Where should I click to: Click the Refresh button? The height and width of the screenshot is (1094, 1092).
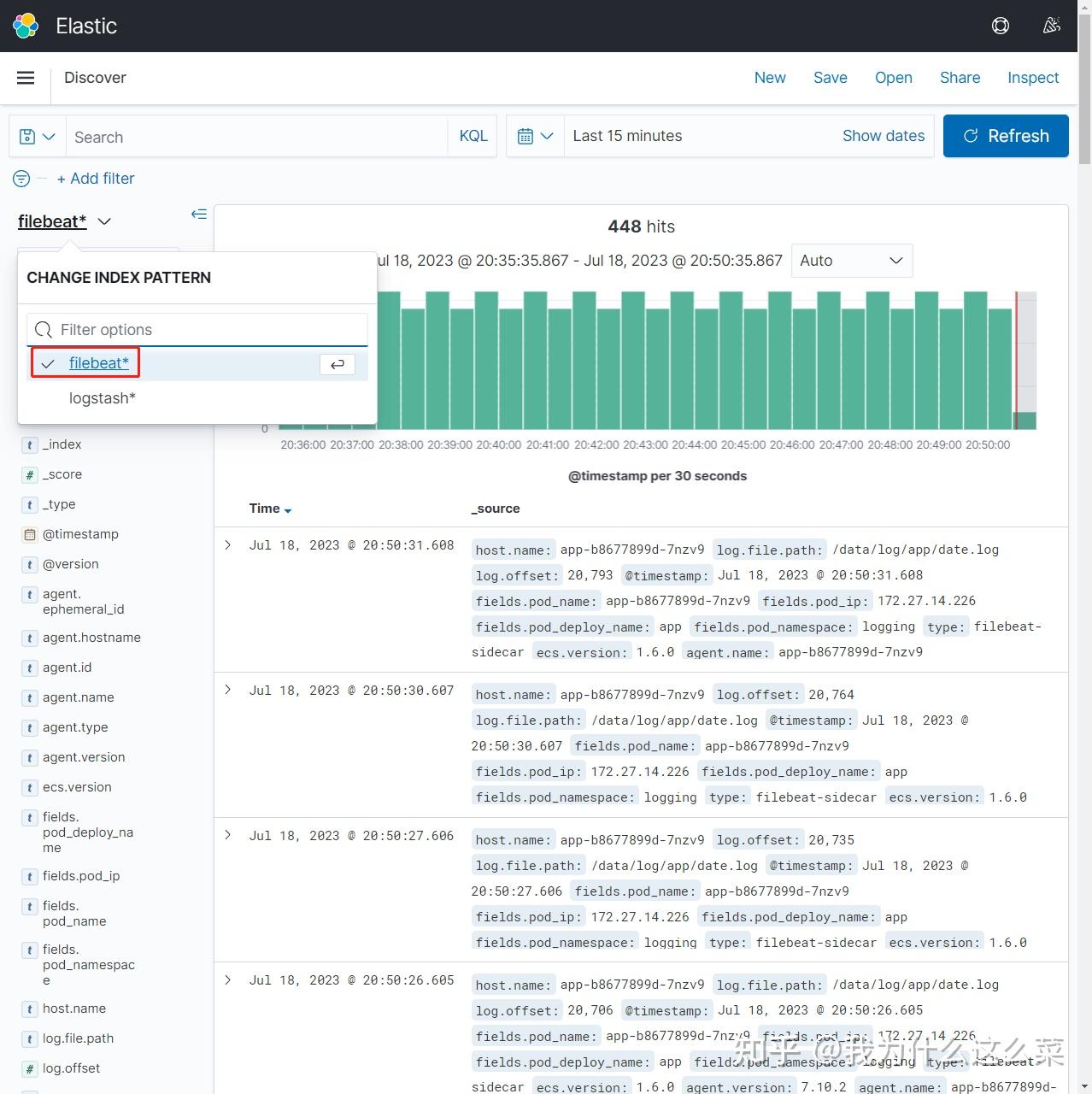click(1006, 136)
